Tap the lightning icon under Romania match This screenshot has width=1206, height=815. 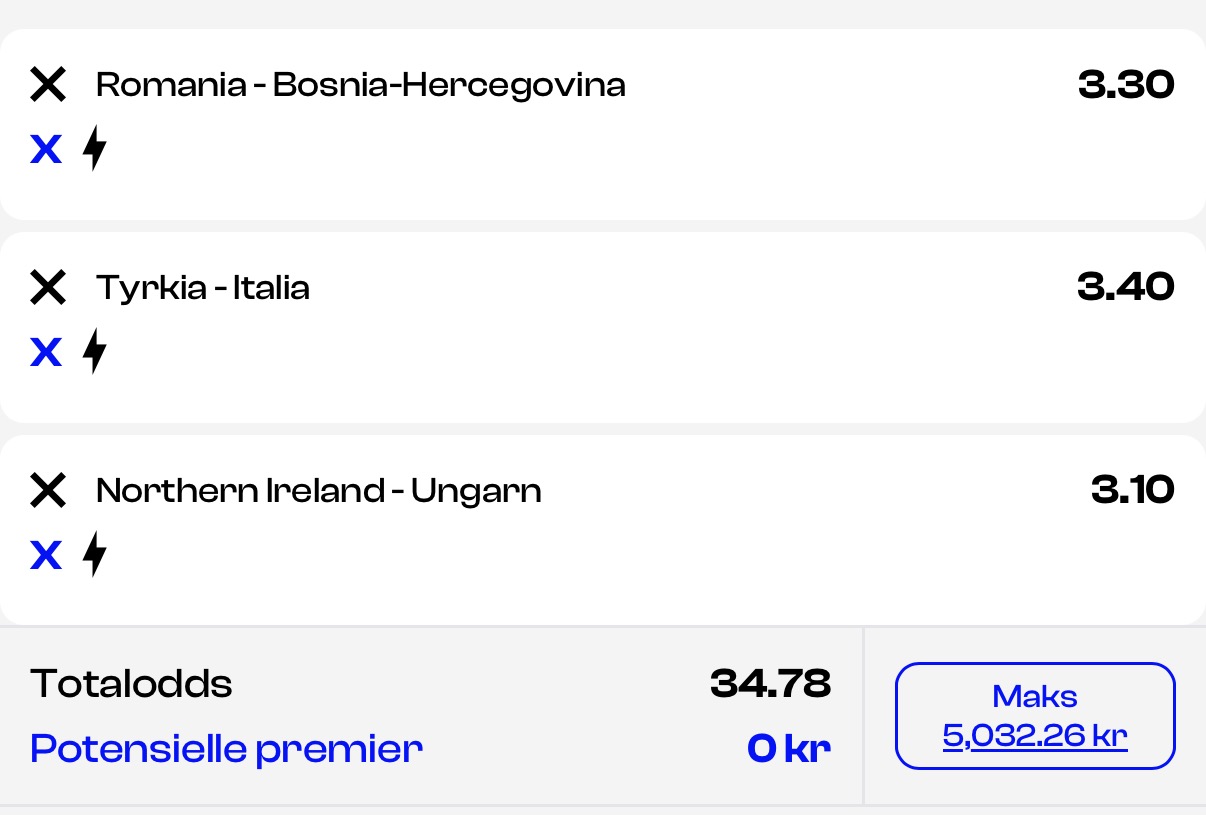click(94, 149)
